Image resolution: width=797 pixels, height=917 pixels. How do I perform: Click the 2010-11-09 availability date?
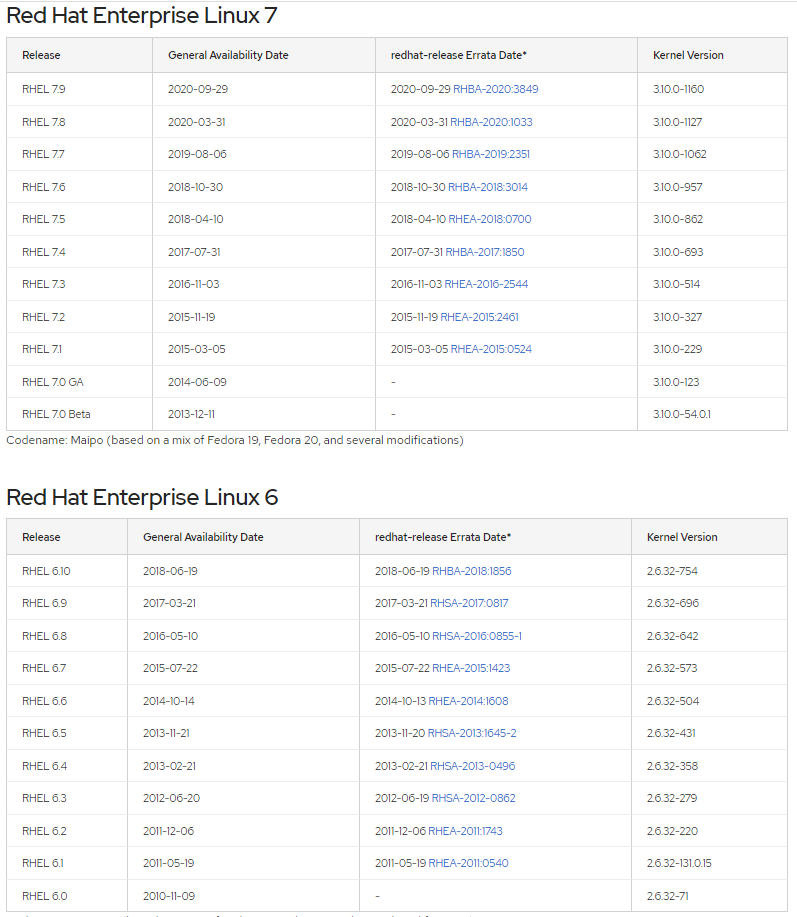pyautogui.click(x=169, y=895)
